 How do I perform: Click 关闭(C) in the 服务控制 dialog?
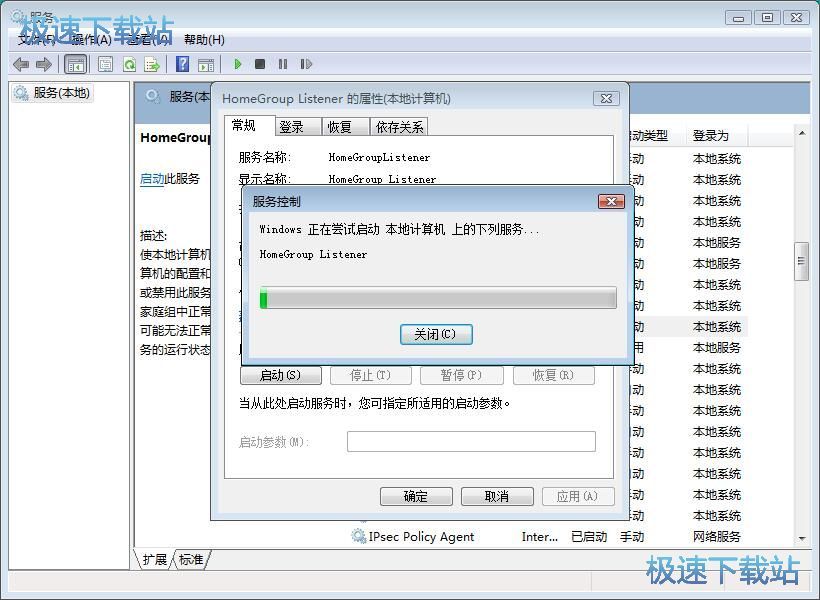[436, 334]
